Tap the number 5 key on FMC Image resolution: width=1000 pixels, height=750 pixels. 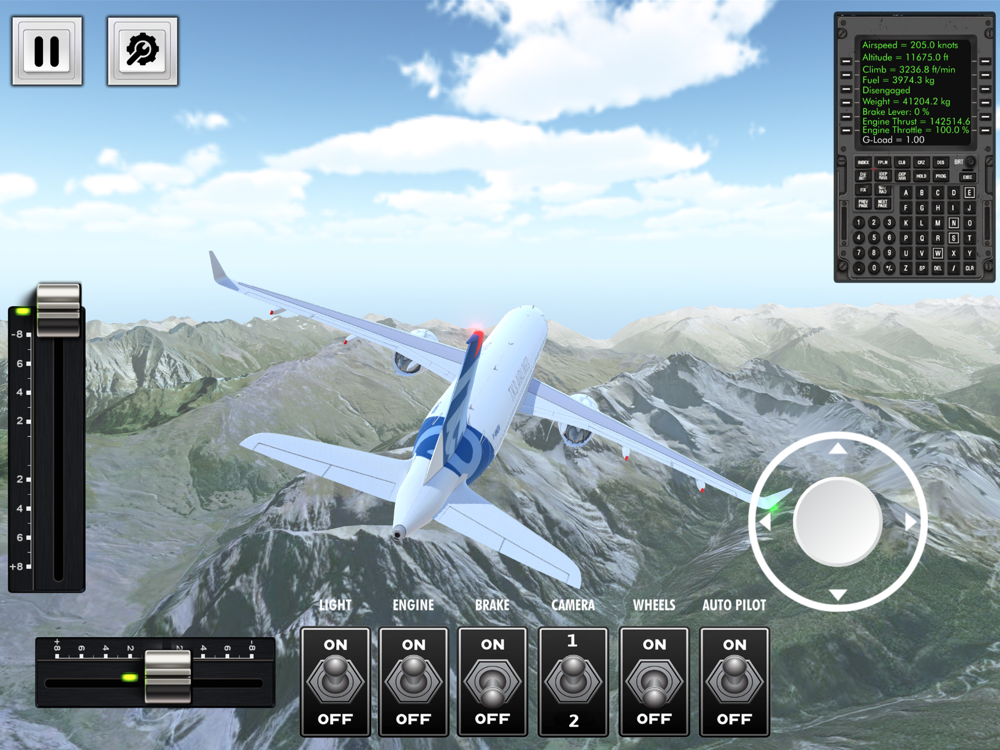[x=874, y=237]
